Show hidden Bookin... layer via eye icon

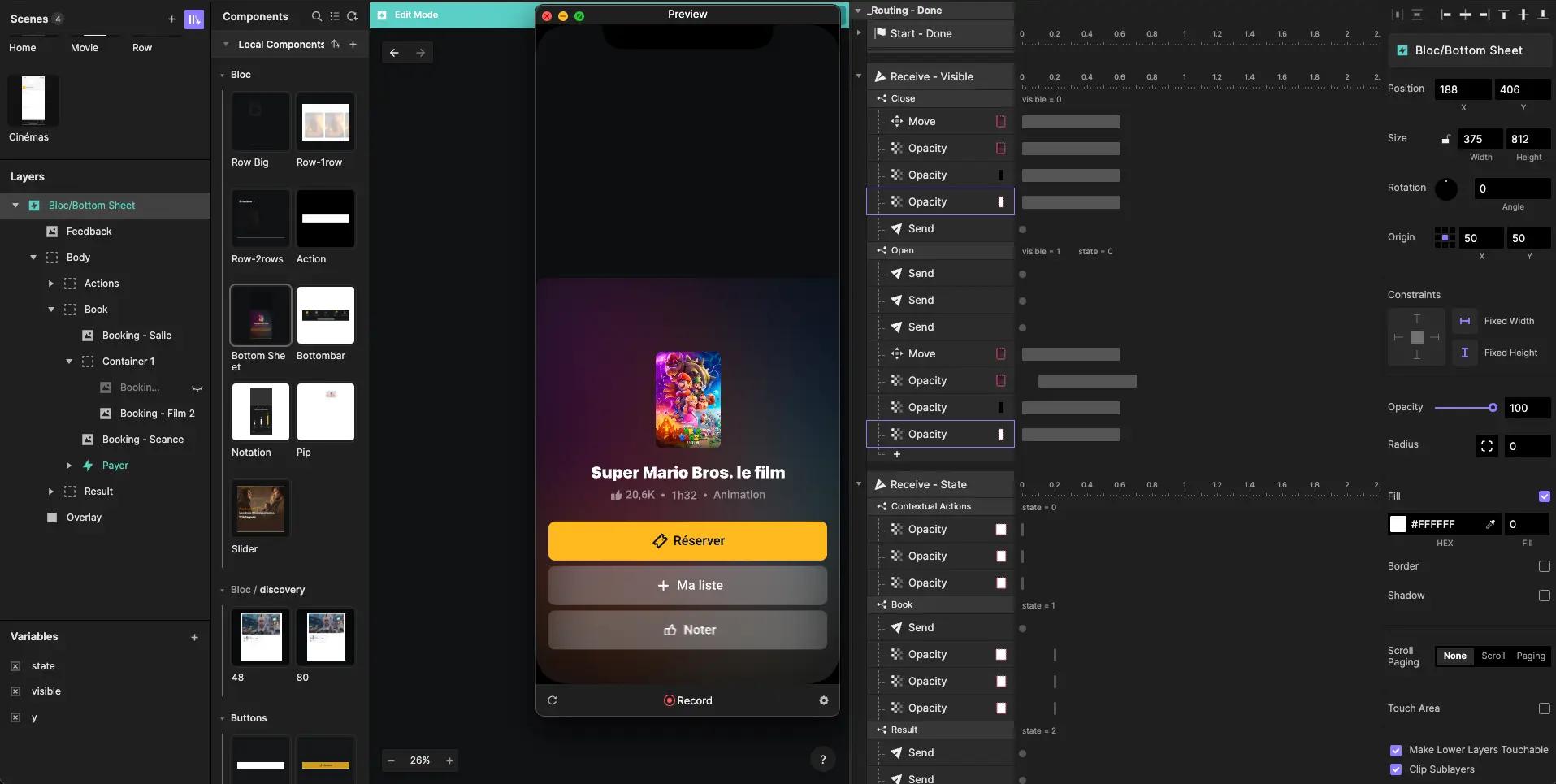[x=197, y=388]
